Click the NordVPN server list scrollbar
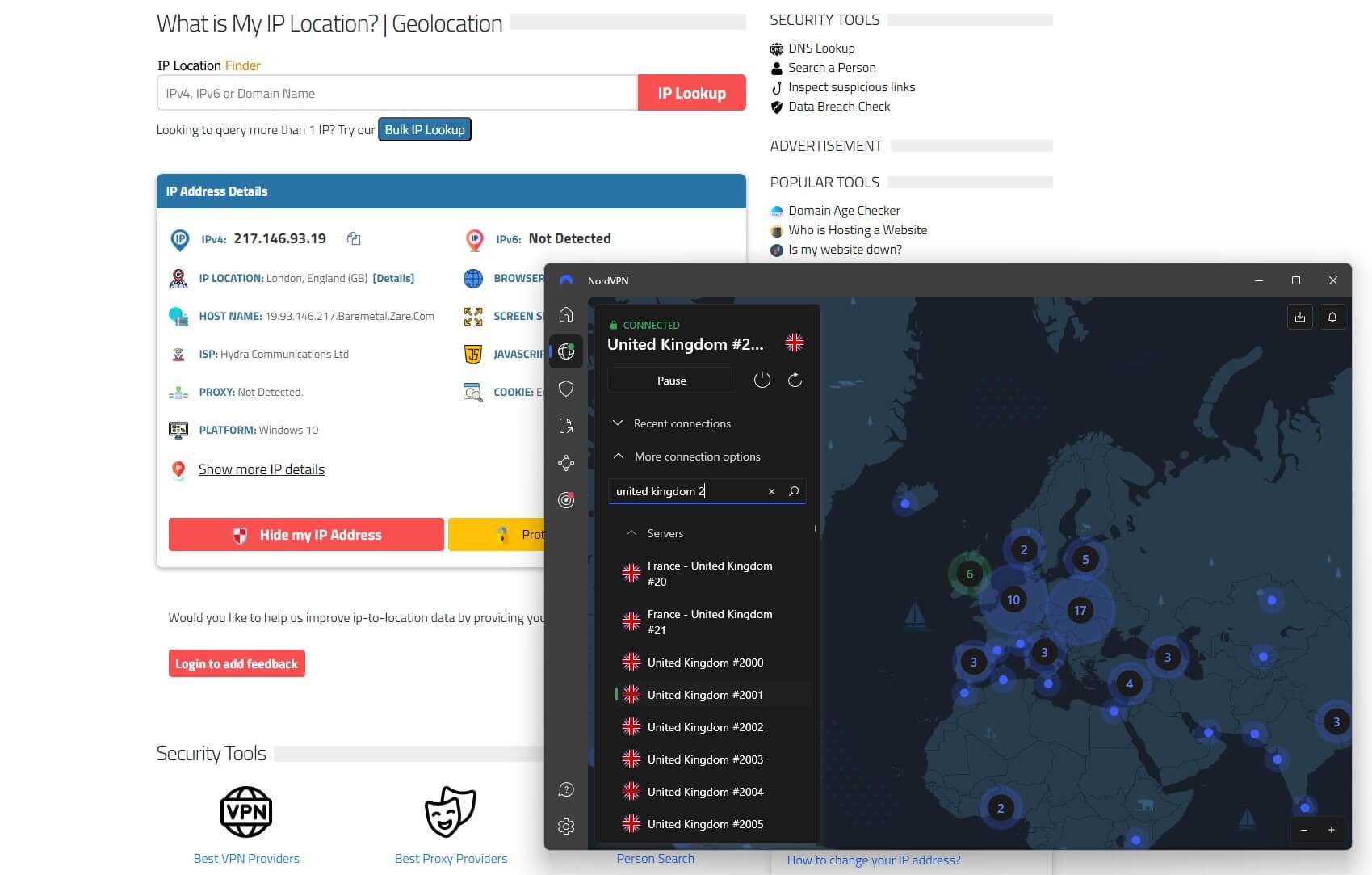This screenshot has height=875, width=1372. click(816, 528)
